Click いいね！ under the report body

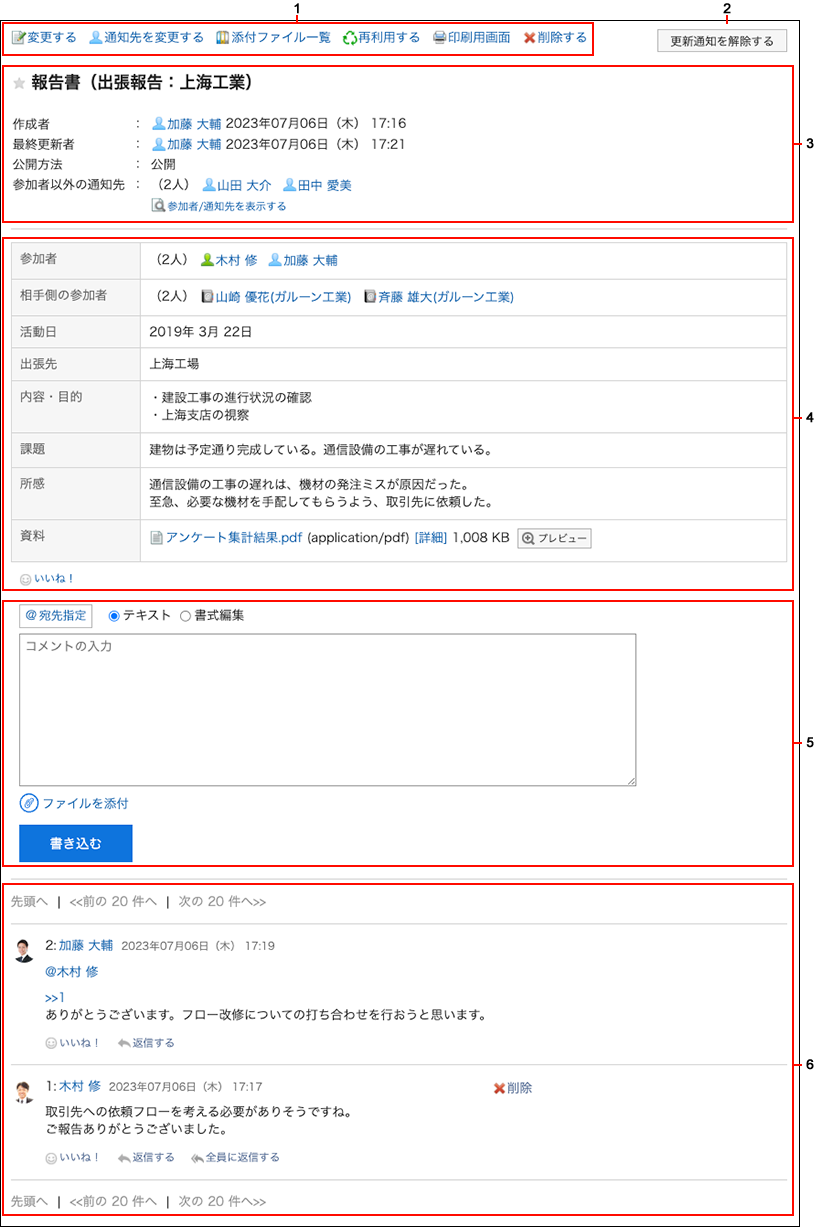(48, 578)
